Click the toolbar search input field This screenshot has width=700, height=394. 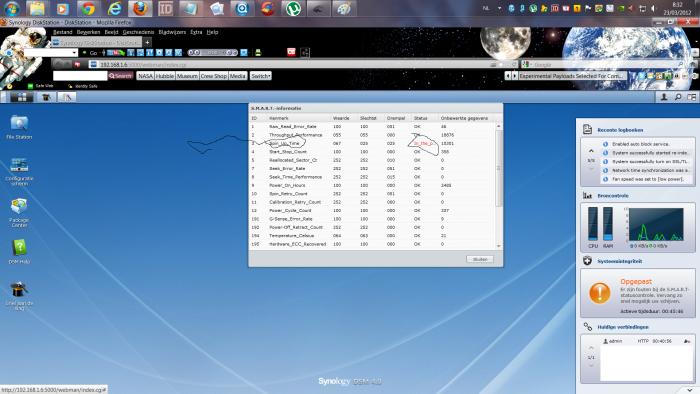pyautogui.click(x=80, y=76)
